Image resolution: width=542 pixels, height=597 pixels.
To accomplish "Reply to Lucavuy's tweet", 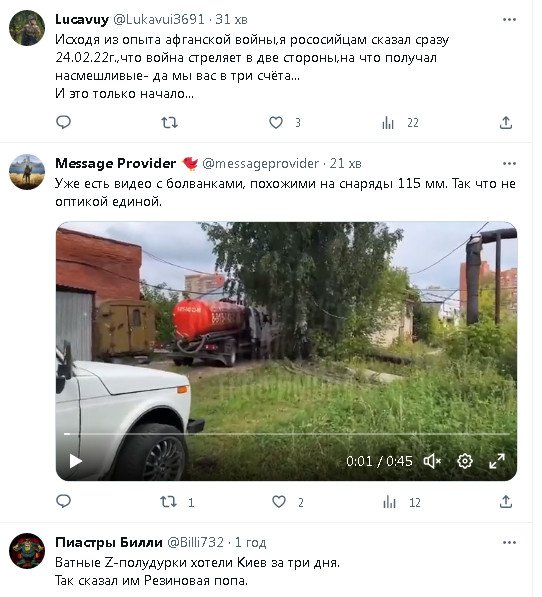I will tap(64, 122).
